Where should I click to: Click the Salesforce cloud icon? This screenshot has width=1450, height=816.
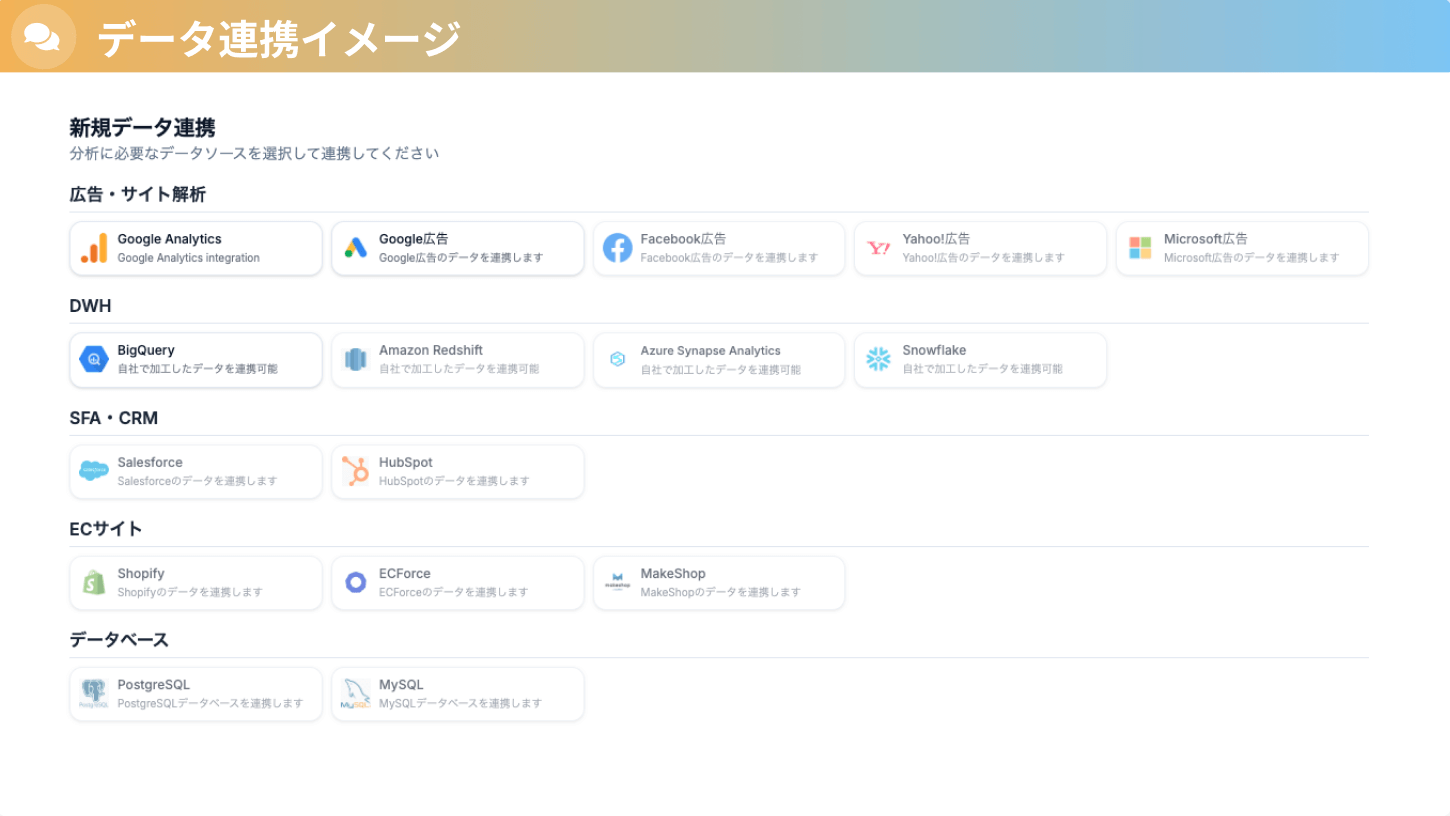(x=94, y=471)
